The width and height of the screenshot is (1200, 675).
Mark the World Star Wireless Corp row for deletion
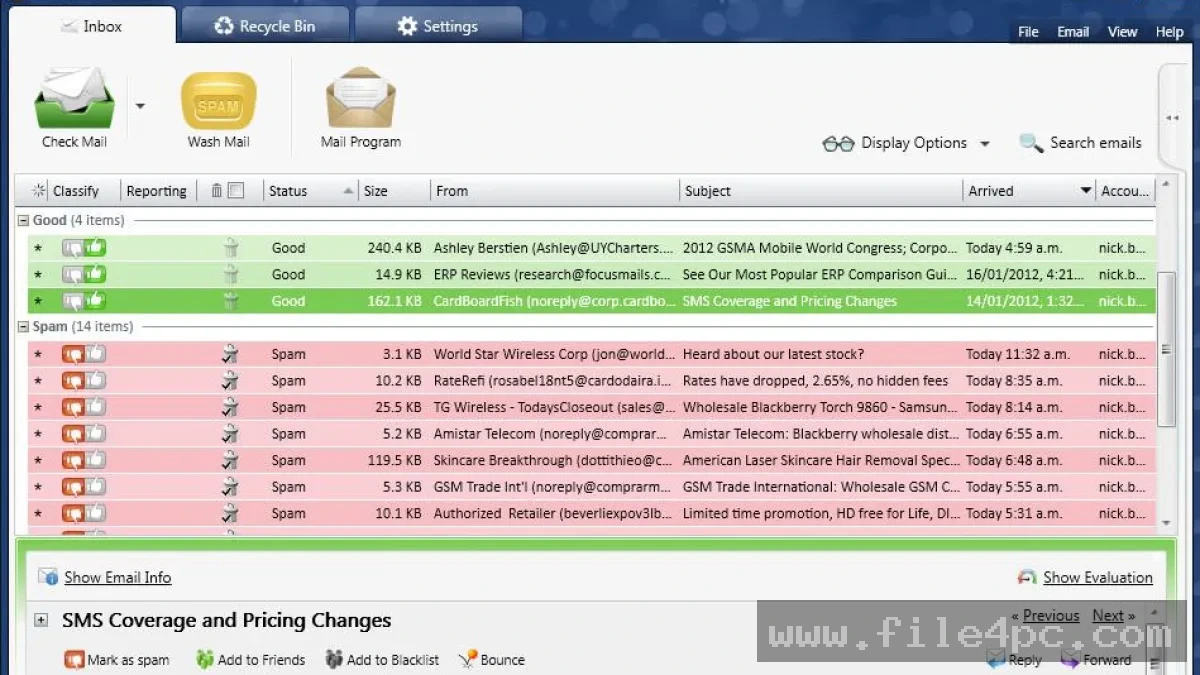click(230, 353)
